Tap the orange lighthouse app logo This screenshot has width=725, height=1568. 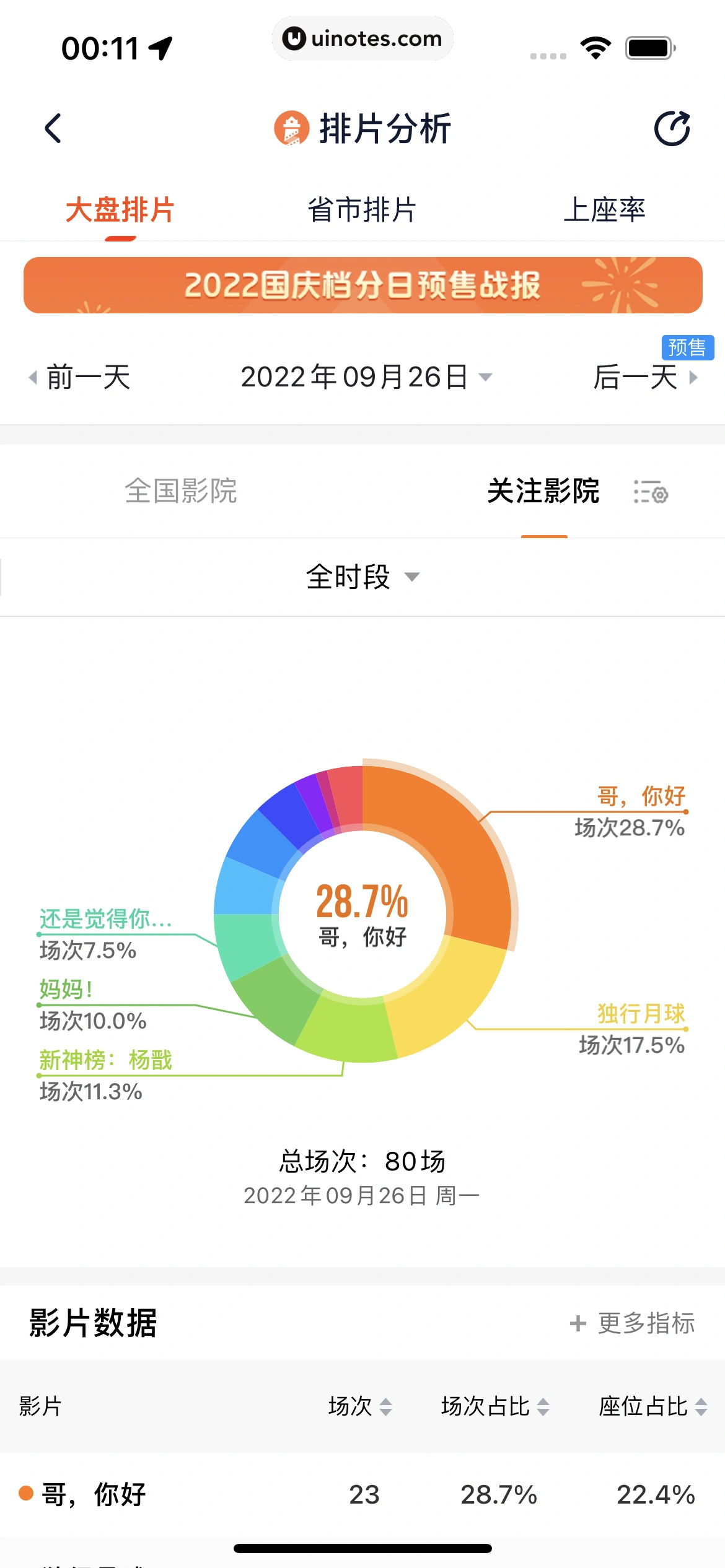click(291, 128)
